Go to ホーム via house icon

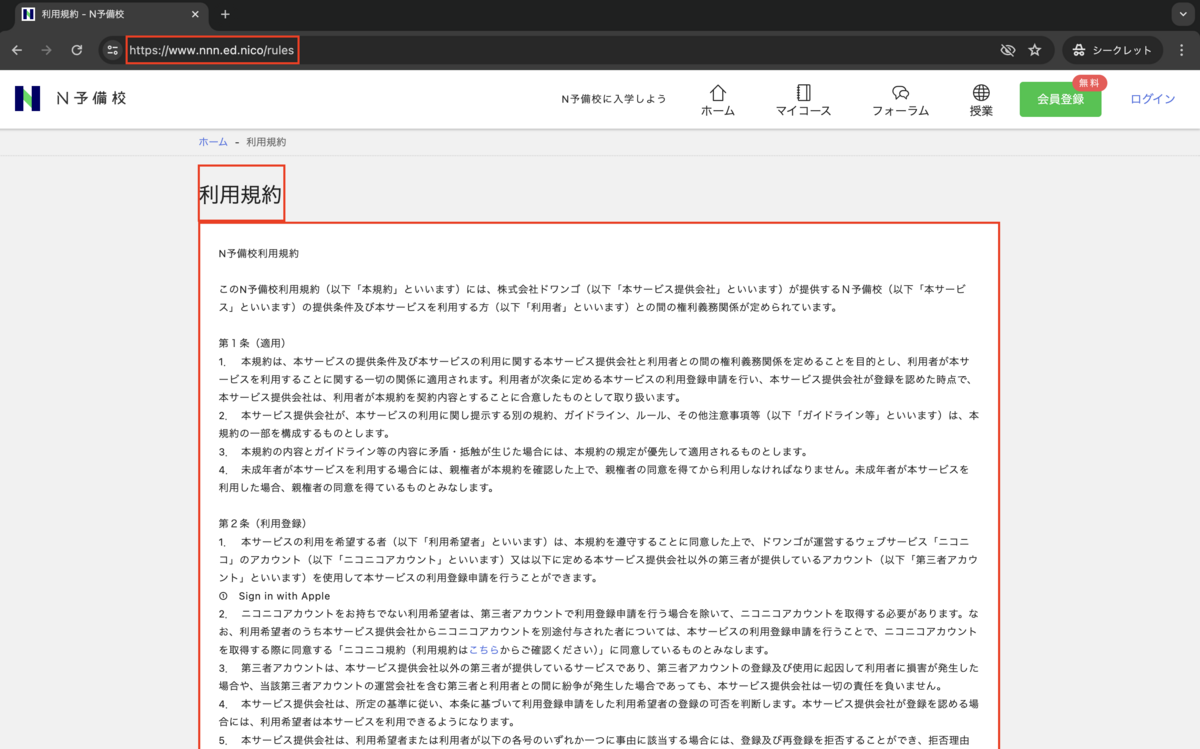click(718, 100)
